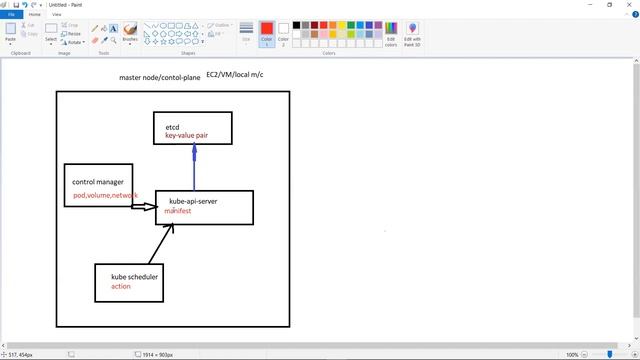Viewport: 640px width, 360px height.
Task: Choose the Triangle shape in gallery
Action: (x=196, y=26)
